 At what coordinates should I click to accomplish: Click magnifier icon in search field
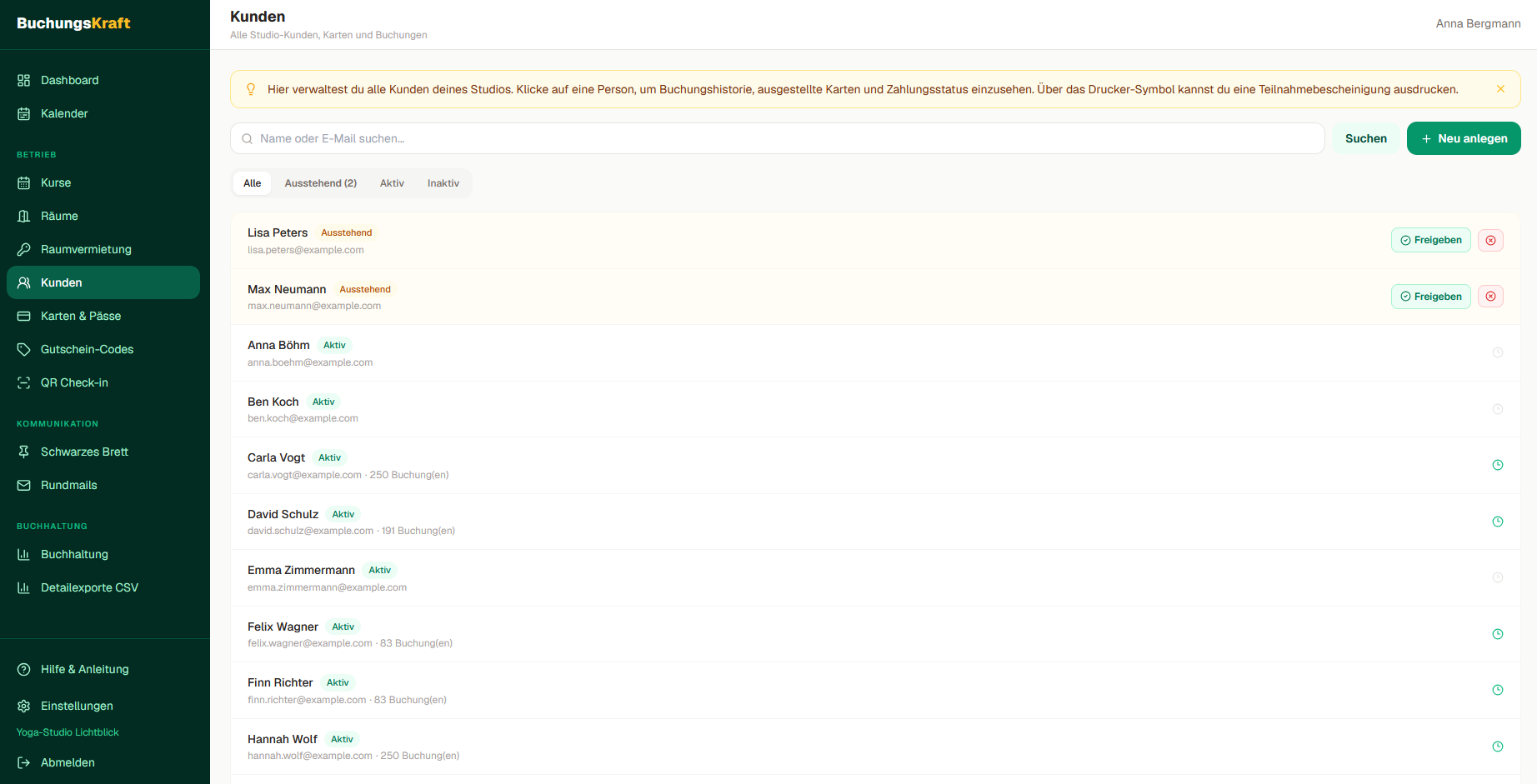pyautogui.click(x=247, y=138)
